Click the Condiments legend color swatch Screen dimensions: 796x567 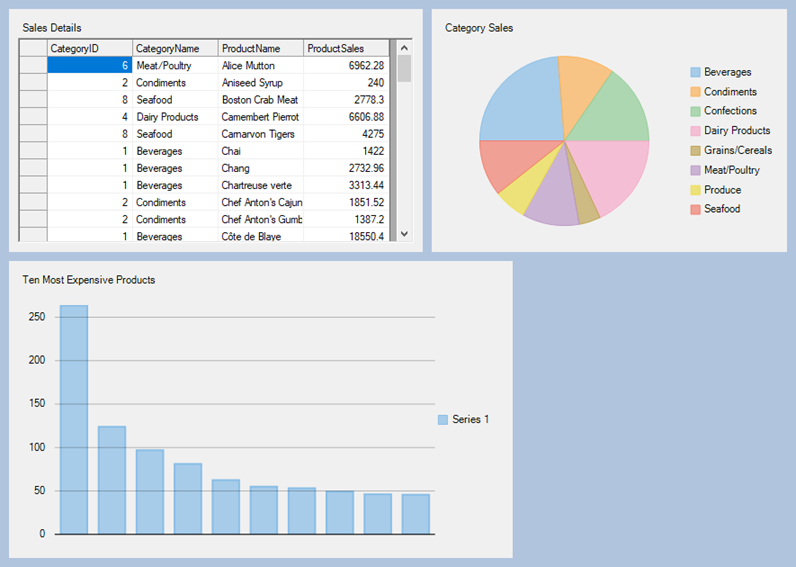(x=695, y=92)
